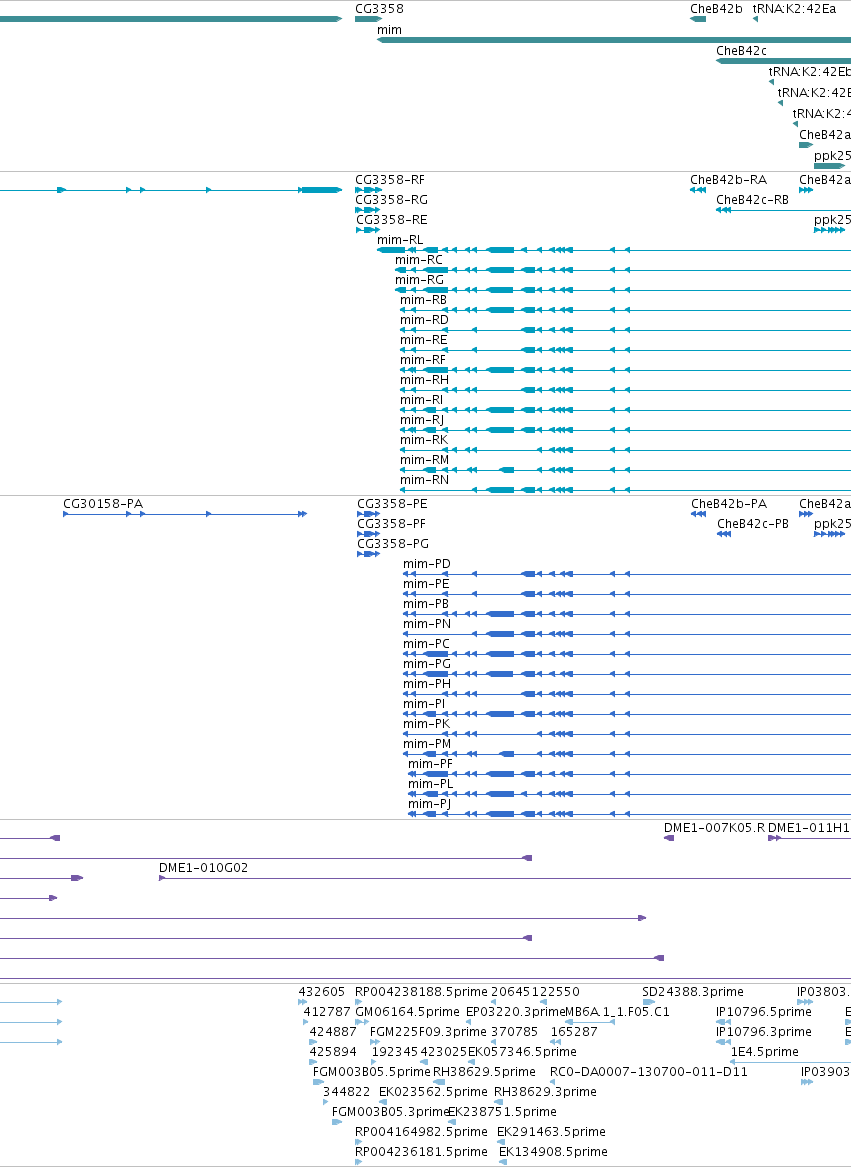This screenshot has height=1167, width=851.
Task: Click the MB6A.1_1.F05.C1 EST label
Action: pyautogui.click(x=617, y=1012)
